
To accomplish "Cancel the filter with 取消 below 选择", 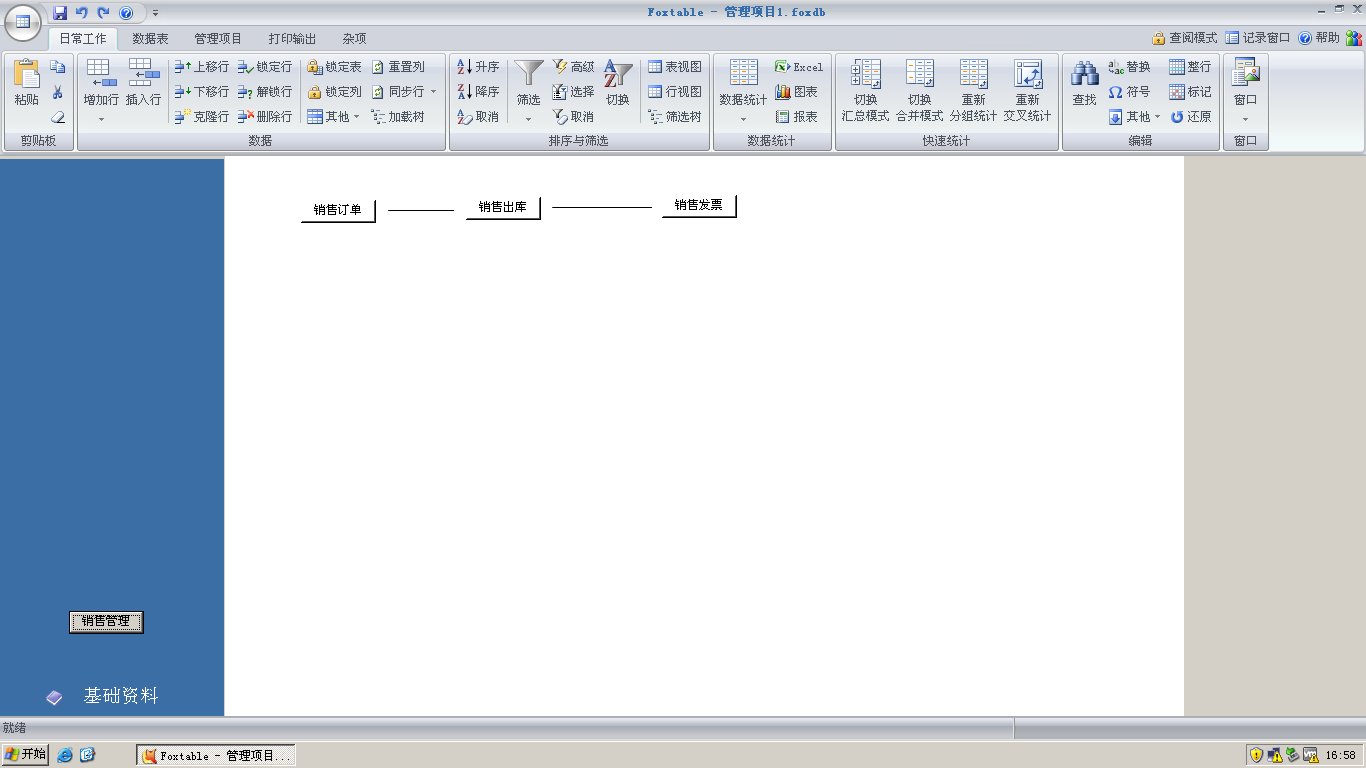I will [x=574, y=117].
